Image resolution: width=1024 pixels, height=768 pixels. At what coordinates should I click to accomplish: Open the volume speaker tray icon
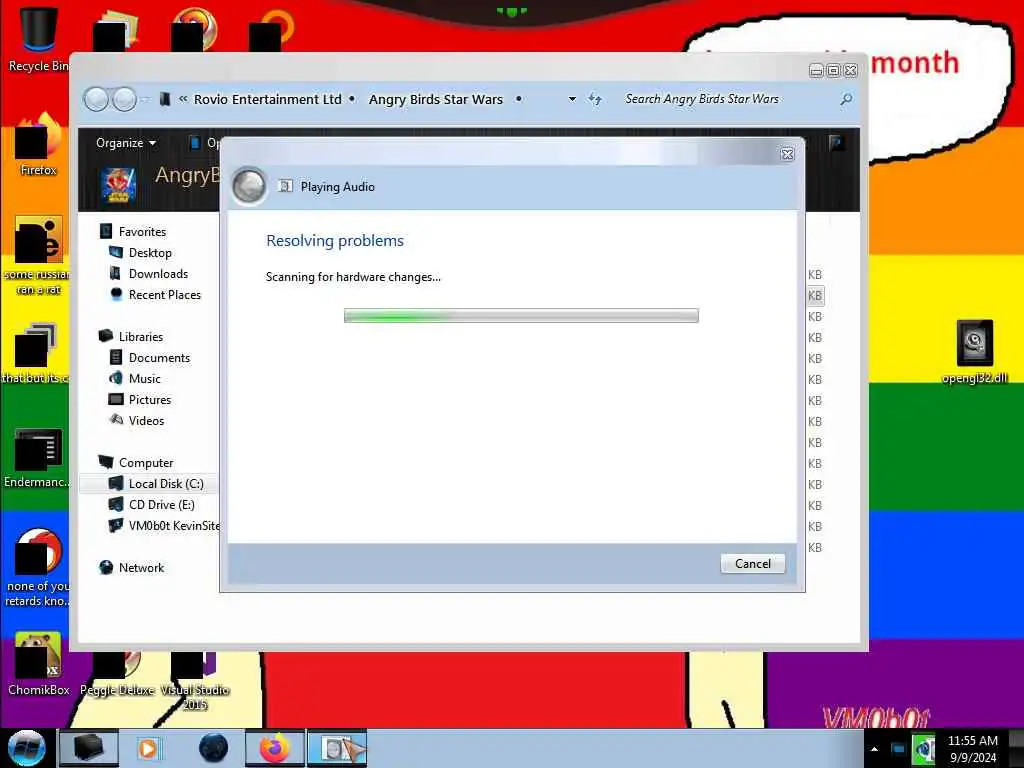coord(925,749)
